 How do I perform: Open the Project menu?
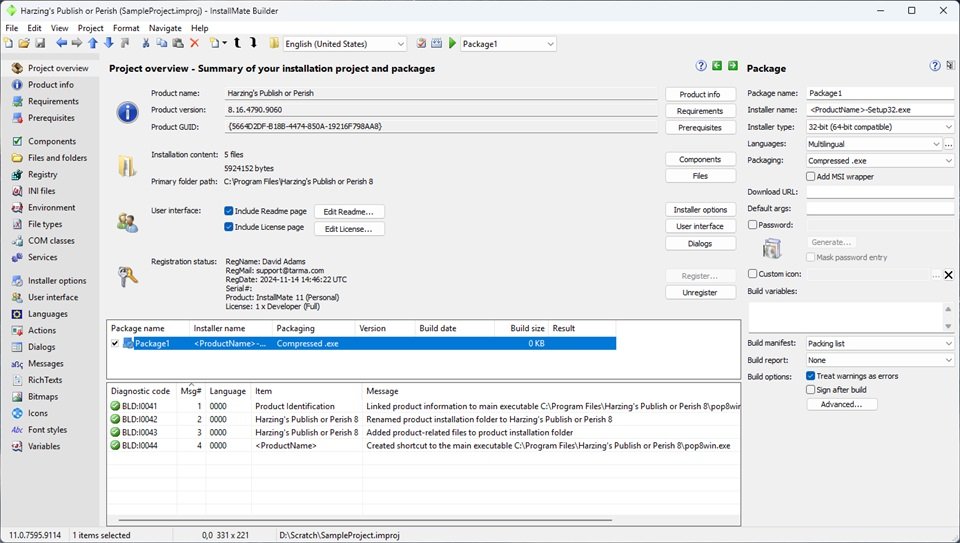[91, 28]
